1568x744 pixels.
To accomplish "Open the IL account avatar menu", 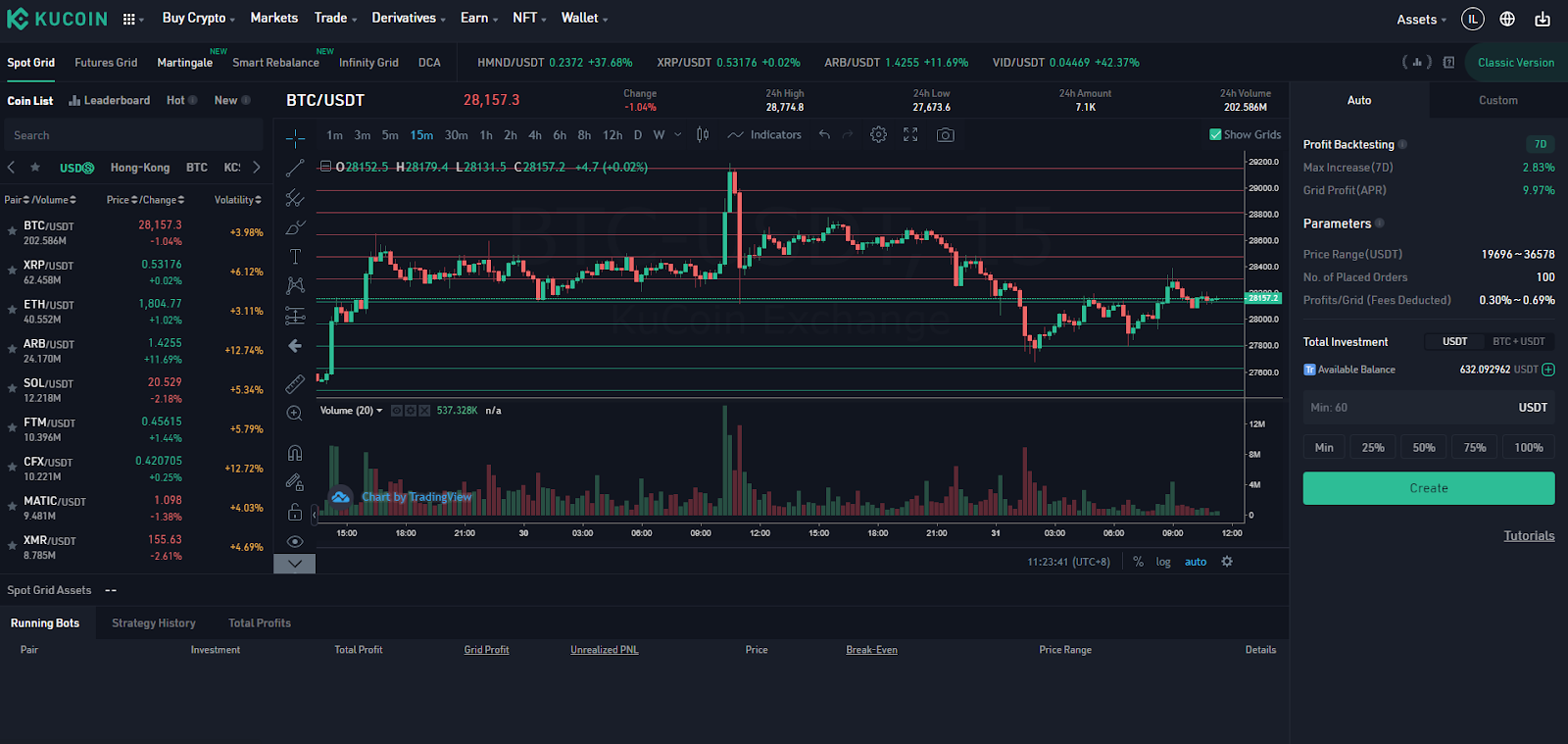I will [x=1473, y=19].
